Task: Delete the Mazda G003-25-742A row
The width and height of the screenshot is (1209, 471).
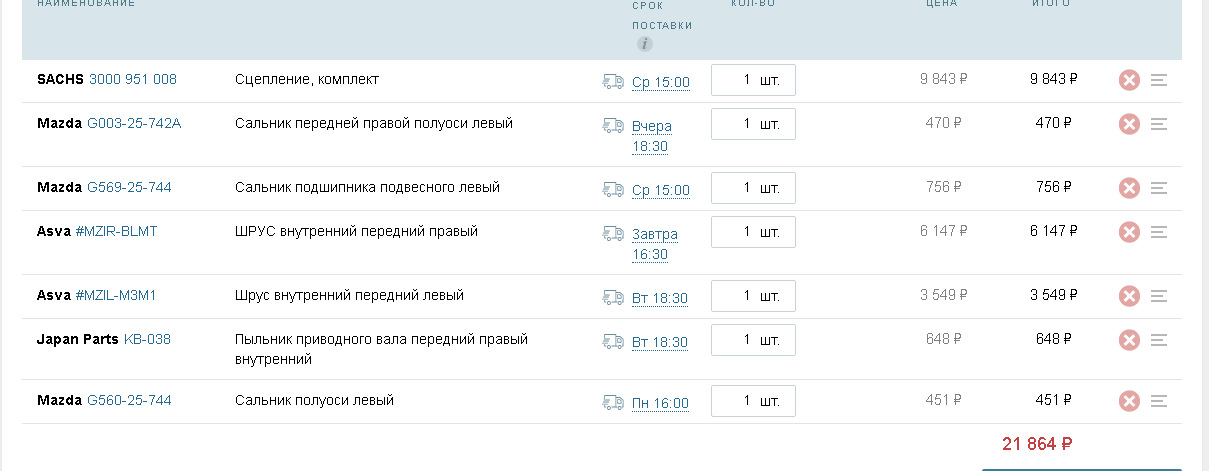Action: 1129,124
